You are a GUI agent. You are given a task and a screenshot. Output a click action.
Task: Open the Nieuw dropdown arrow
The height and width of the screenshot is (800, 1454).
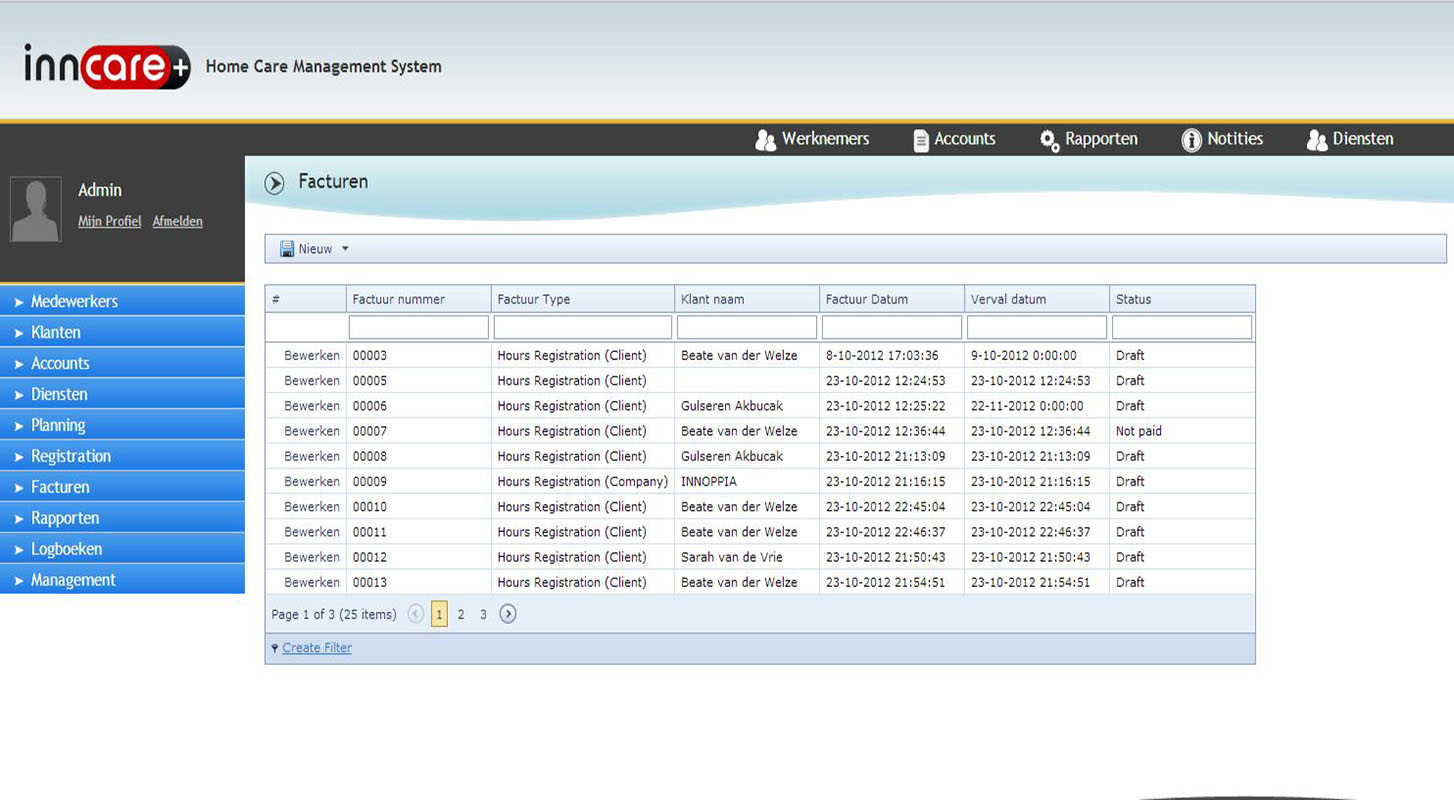[x=345, y=249]
